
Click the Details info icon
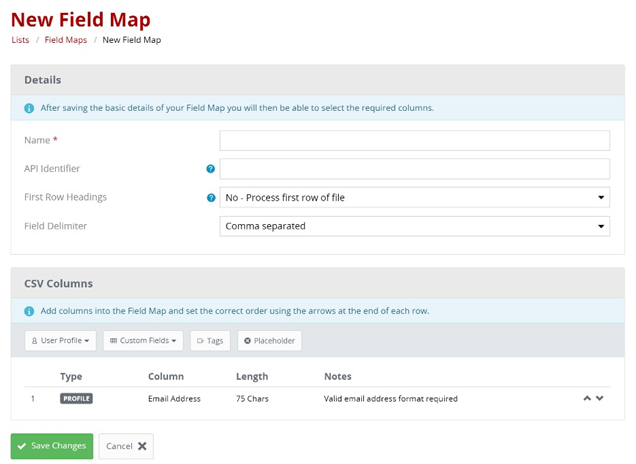pyautogui.click(x=29, y=108)
